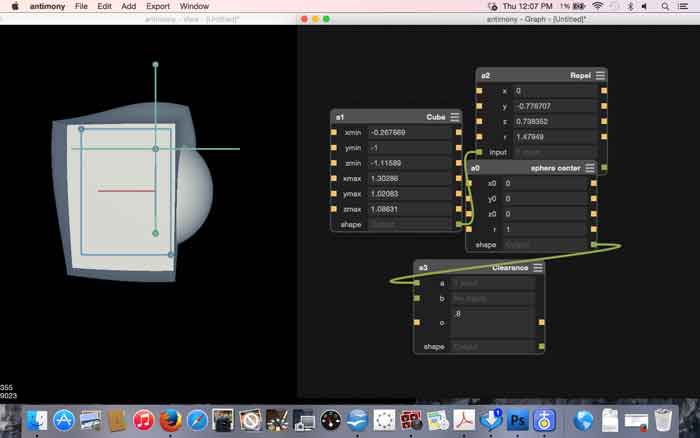Open Photoshop from the dock
The height and width of the screenshot is (438, 700).
(x=518, y=421)
